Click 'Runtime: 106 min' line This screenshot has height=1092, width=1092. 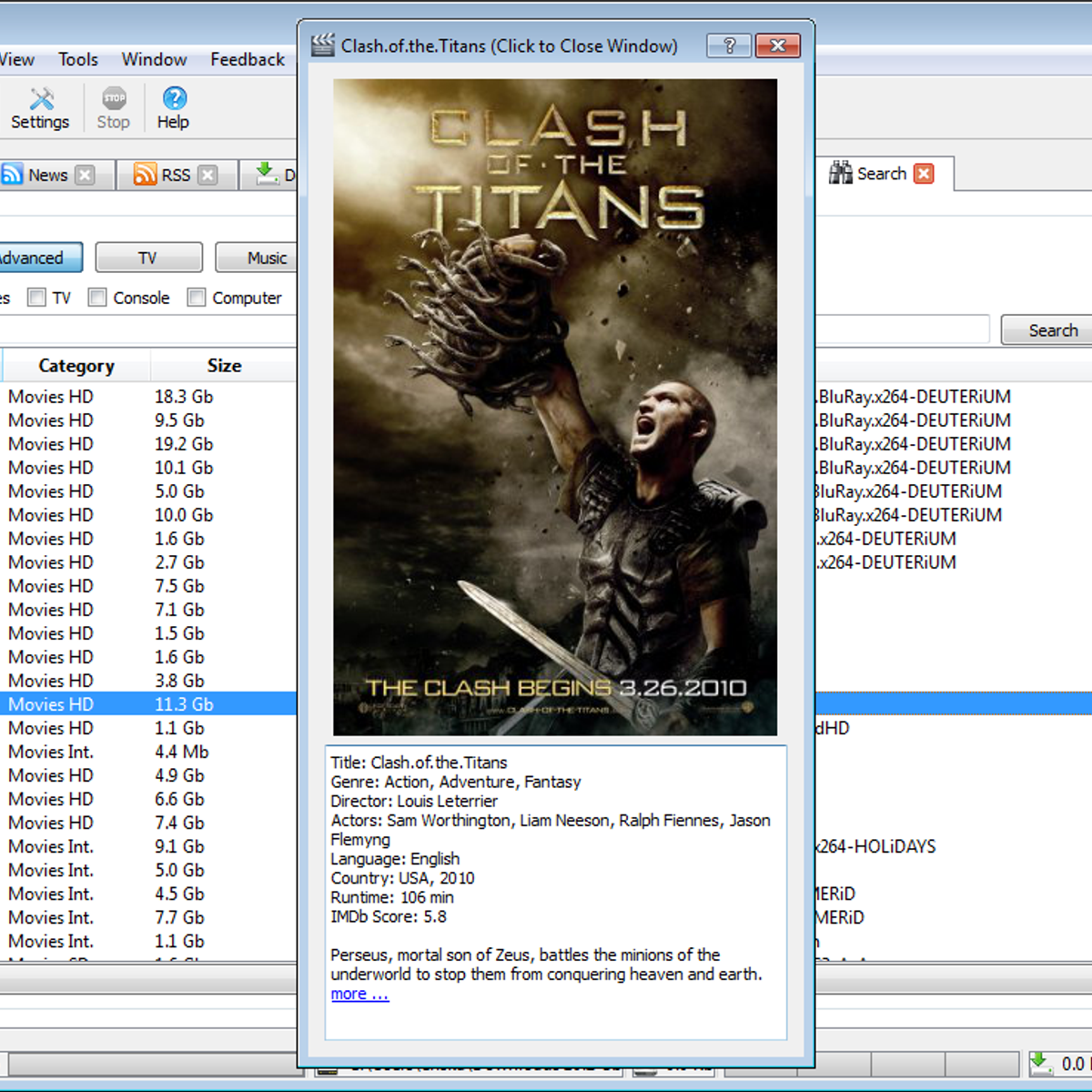pyautogui.click(x=392, y=897)
